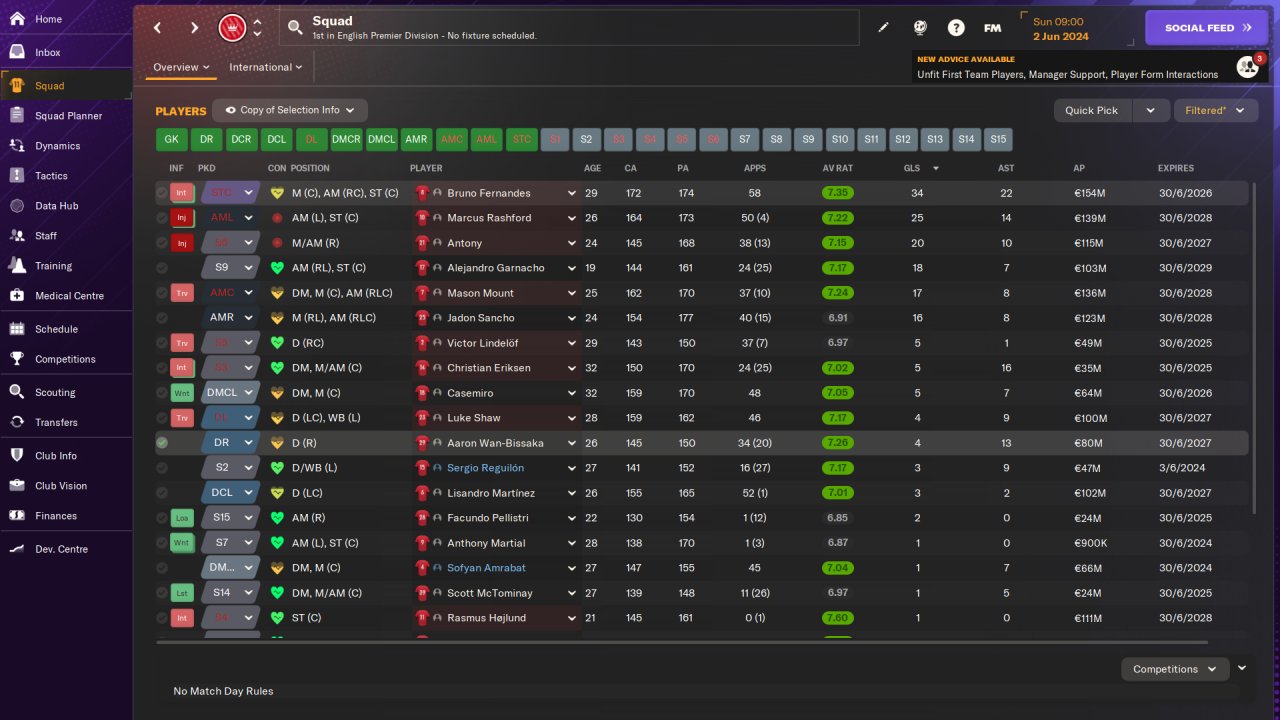Image resolution: width=1280 pixels, height=720 pixels.
Task: Click the Squad Planner sidebar icon
Action: point(17,116)
